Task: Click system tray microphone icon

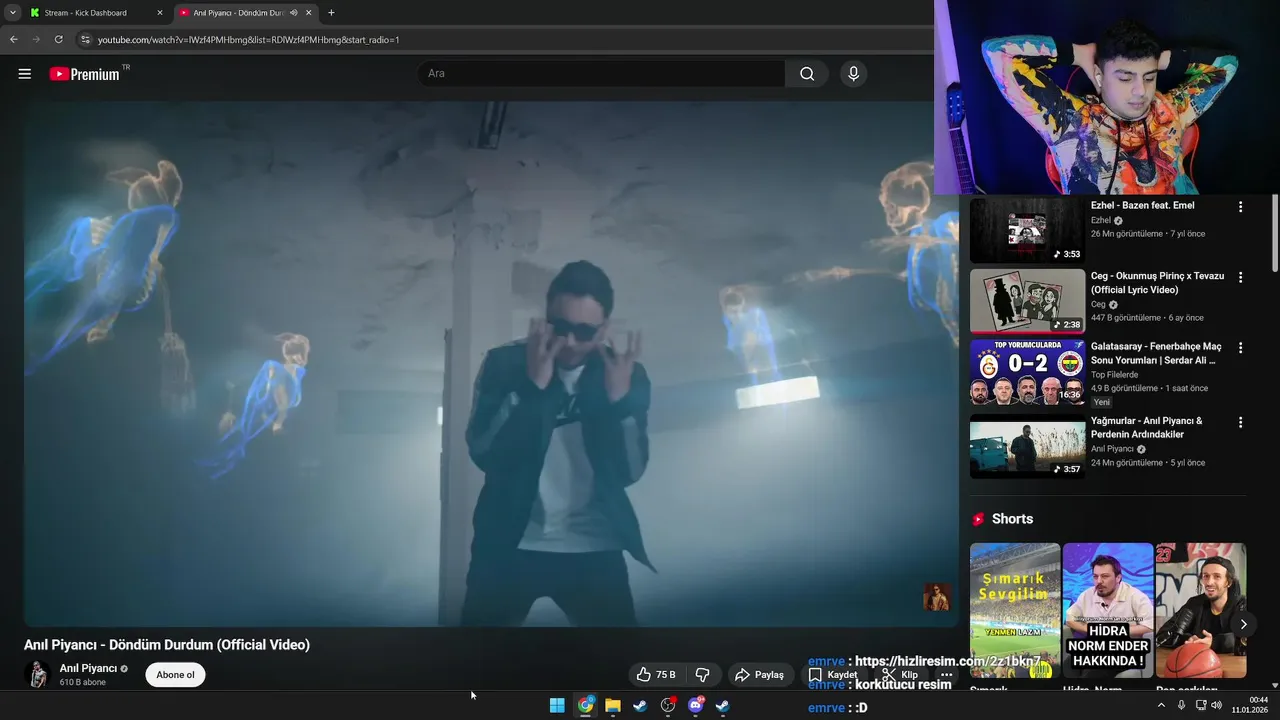Action: click(x=1181, y=705)
